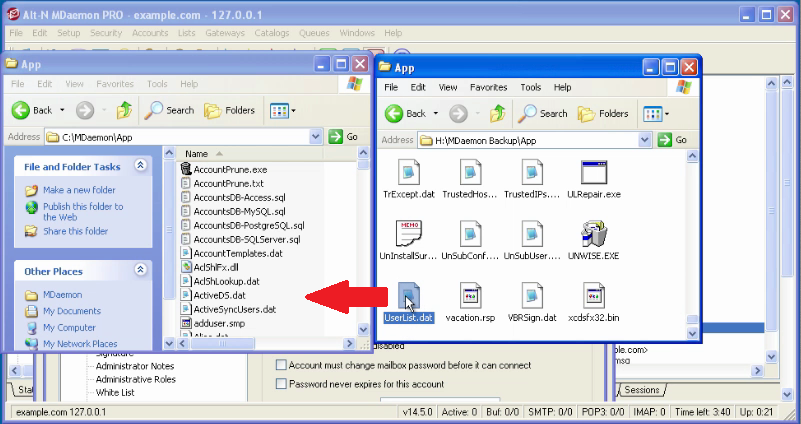Select the UnInstallSur... memo icon

pos(409,234)
